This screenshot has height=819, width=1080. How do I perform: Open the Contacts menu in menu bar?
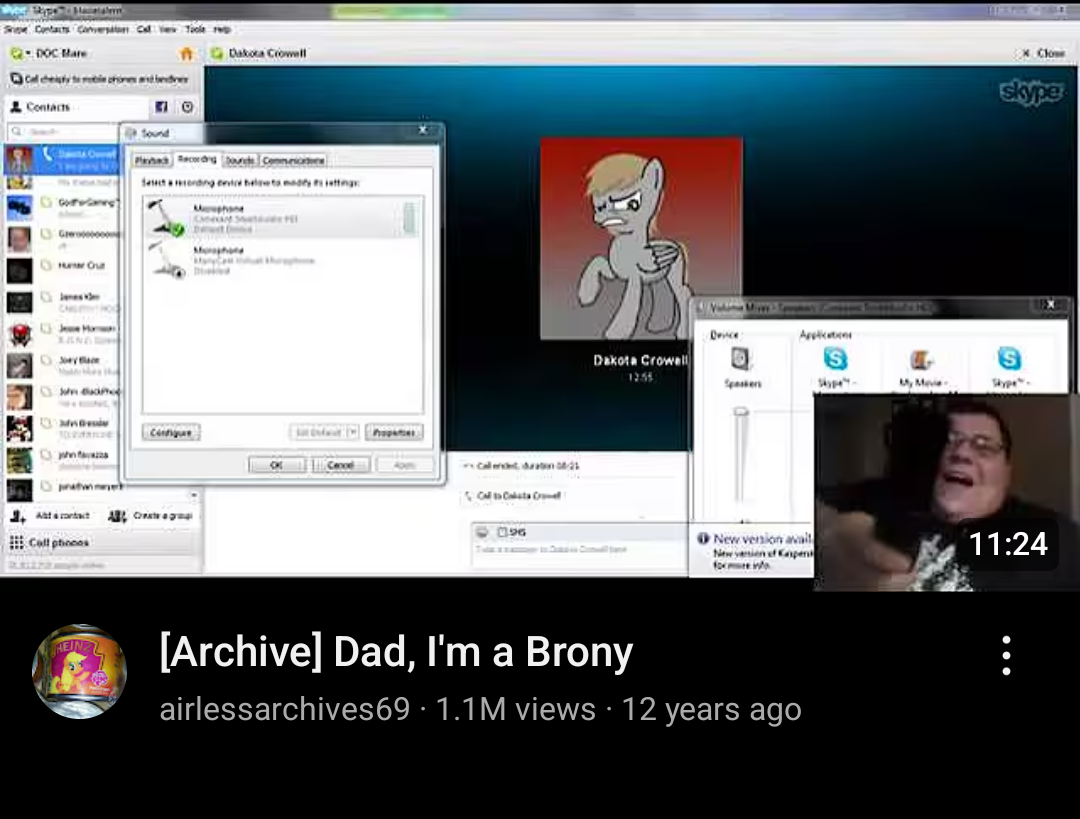[x=52, y=29]
